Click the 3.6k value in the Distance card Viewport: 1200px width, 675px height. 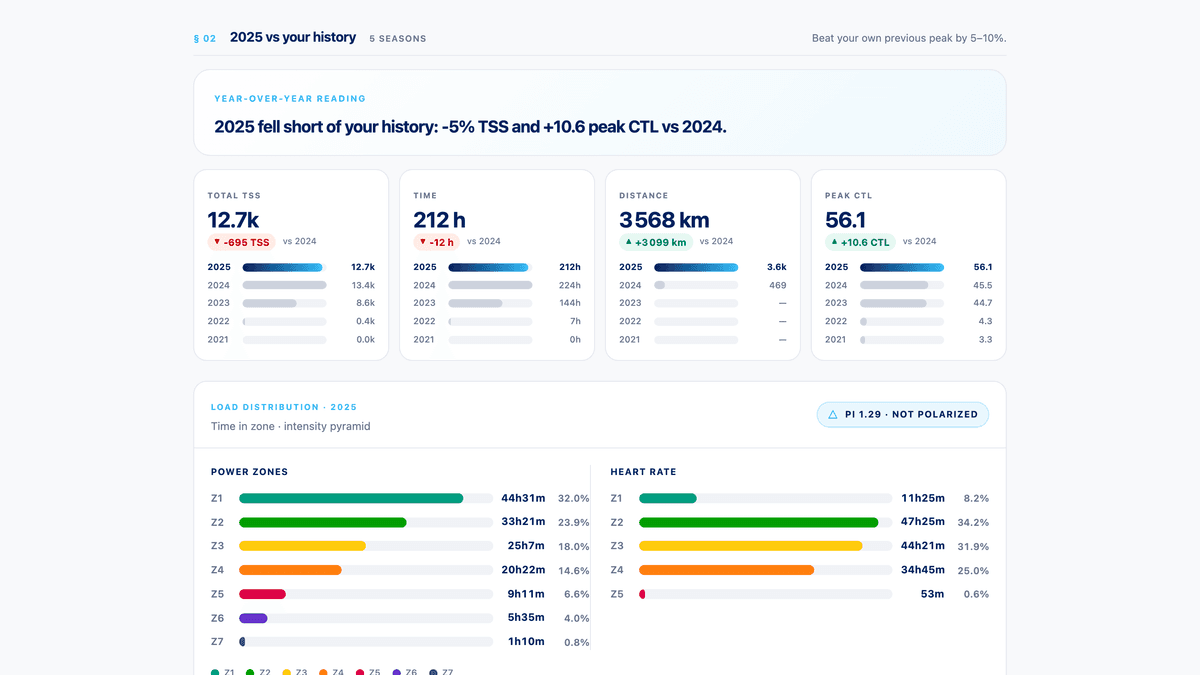pos(777,267)
